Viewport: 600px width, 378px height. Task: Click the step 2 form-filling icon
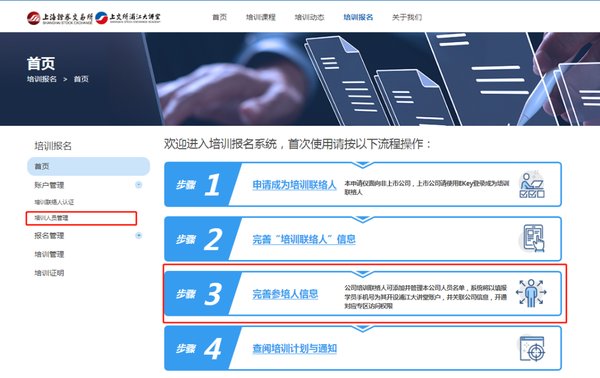pyautogui.click(x=533, y=238)
